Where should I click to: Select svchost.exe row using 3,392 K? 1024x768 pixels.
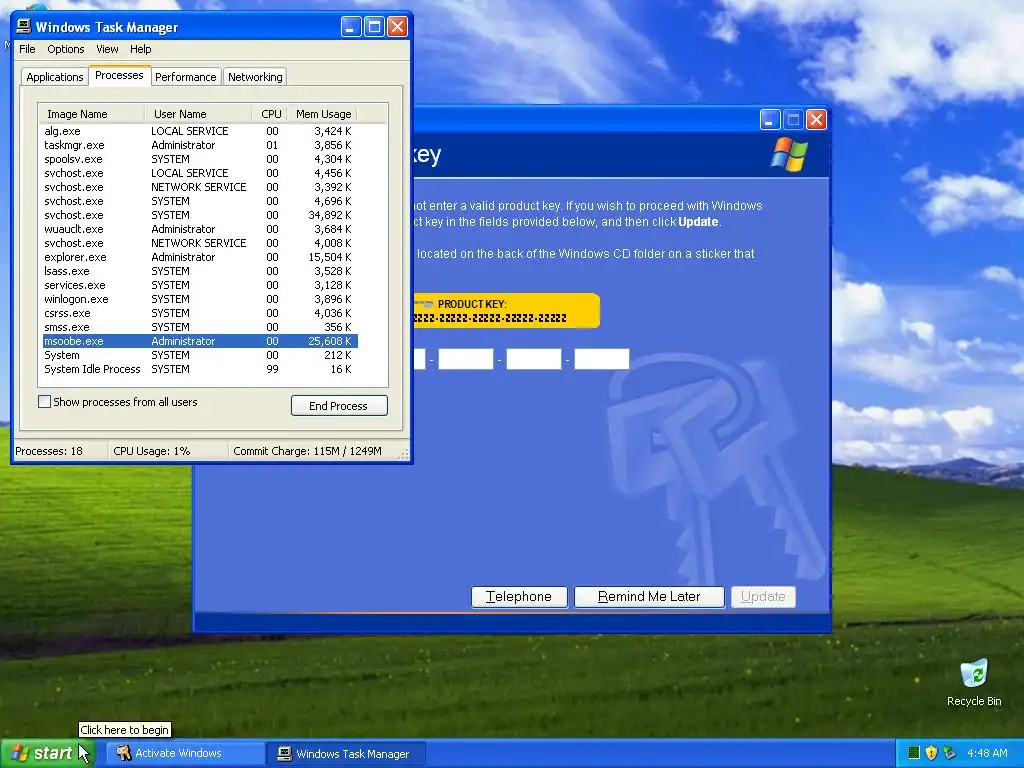(200, 187)
